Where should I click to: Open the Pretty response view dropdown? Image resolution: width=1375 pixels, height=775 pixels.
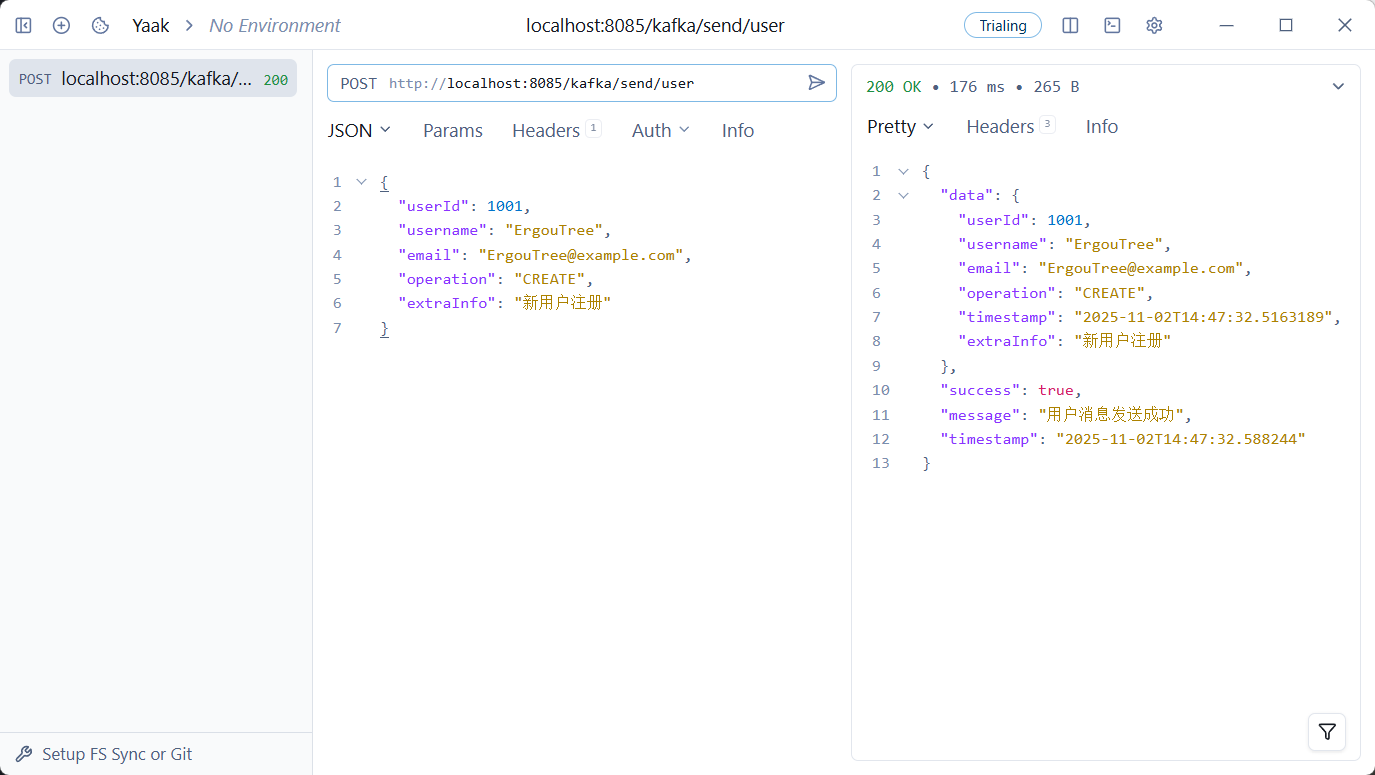tap(900, 126)
